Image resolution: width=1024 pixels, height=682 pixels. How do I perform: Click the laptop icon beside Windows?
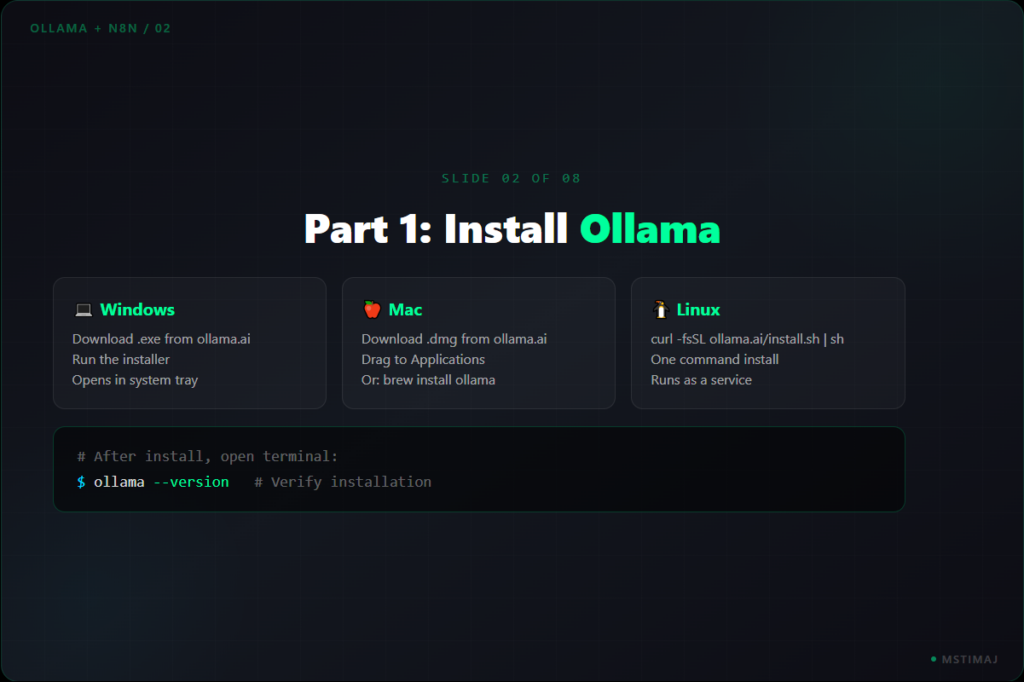coord(84,310)
